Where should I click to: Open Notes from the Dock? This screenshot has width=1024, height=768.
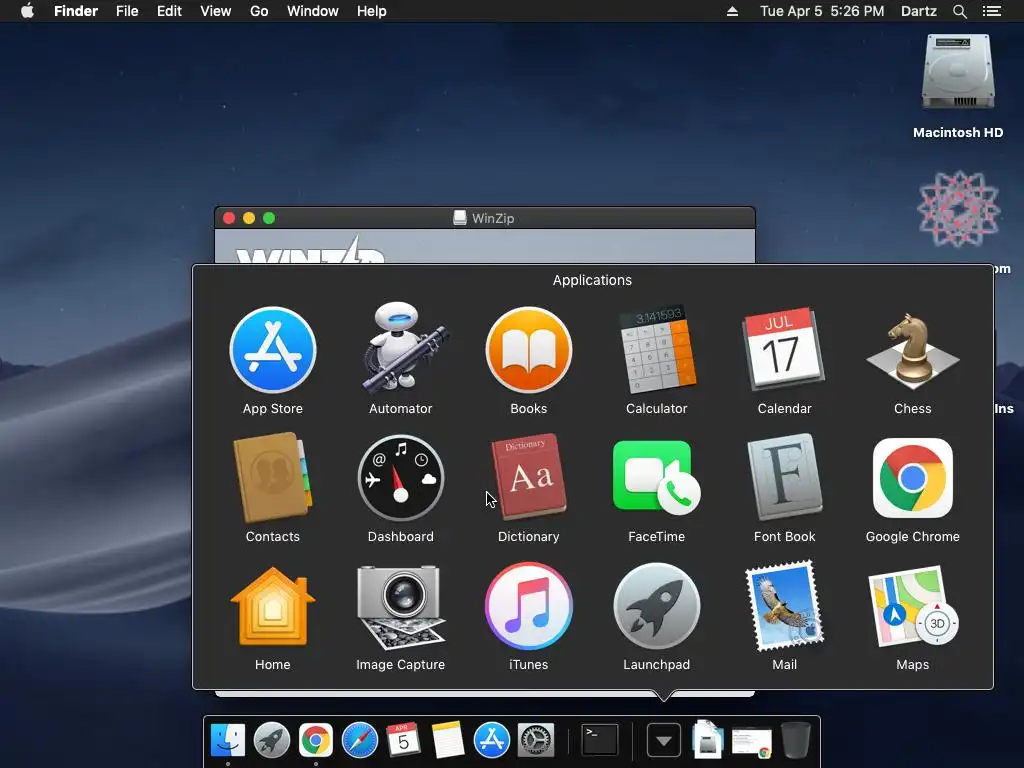click(447, 741)
